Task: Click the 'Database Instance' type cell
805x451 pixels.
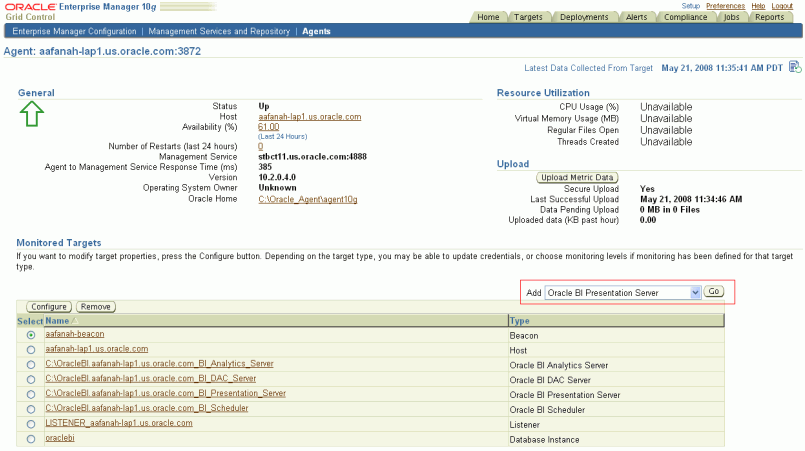Action: pos(544,440)
